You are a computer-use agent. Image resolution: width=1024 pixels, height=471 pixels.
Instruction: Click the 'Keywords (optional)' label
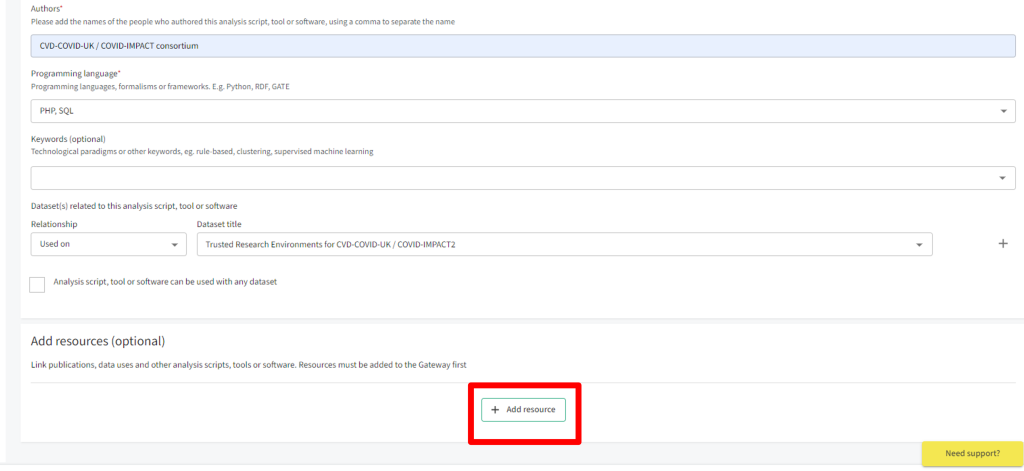point(68,139)
